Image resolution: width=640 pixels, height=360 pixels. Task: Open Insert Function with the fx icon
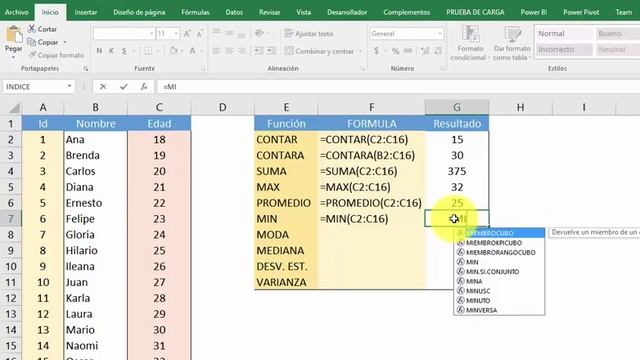coord(144,87)
